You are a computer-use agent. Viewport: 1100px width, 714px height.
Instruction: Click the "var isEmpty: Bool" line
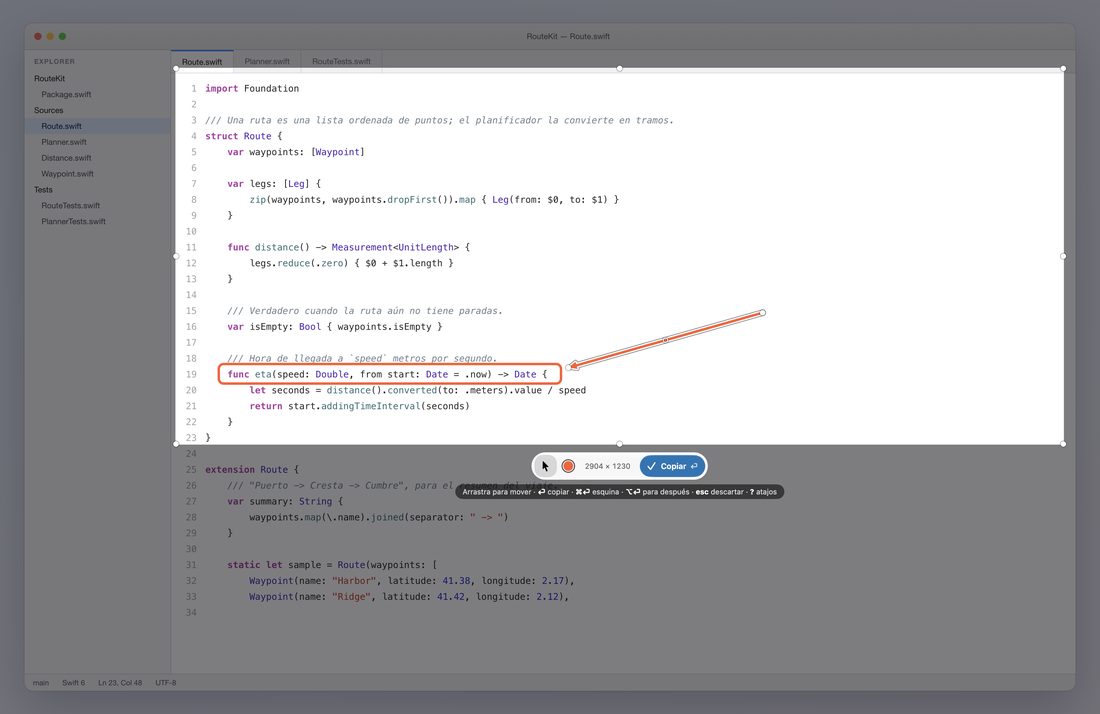click(x=335, y=327)
